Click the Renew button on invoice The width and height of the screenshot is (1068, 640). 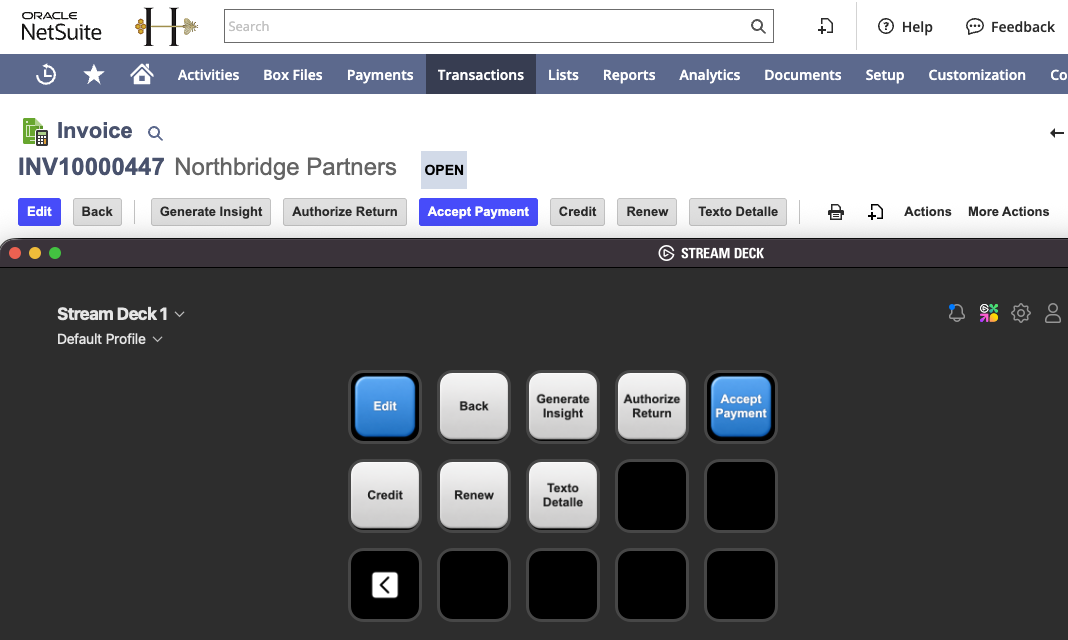(647, 212)
